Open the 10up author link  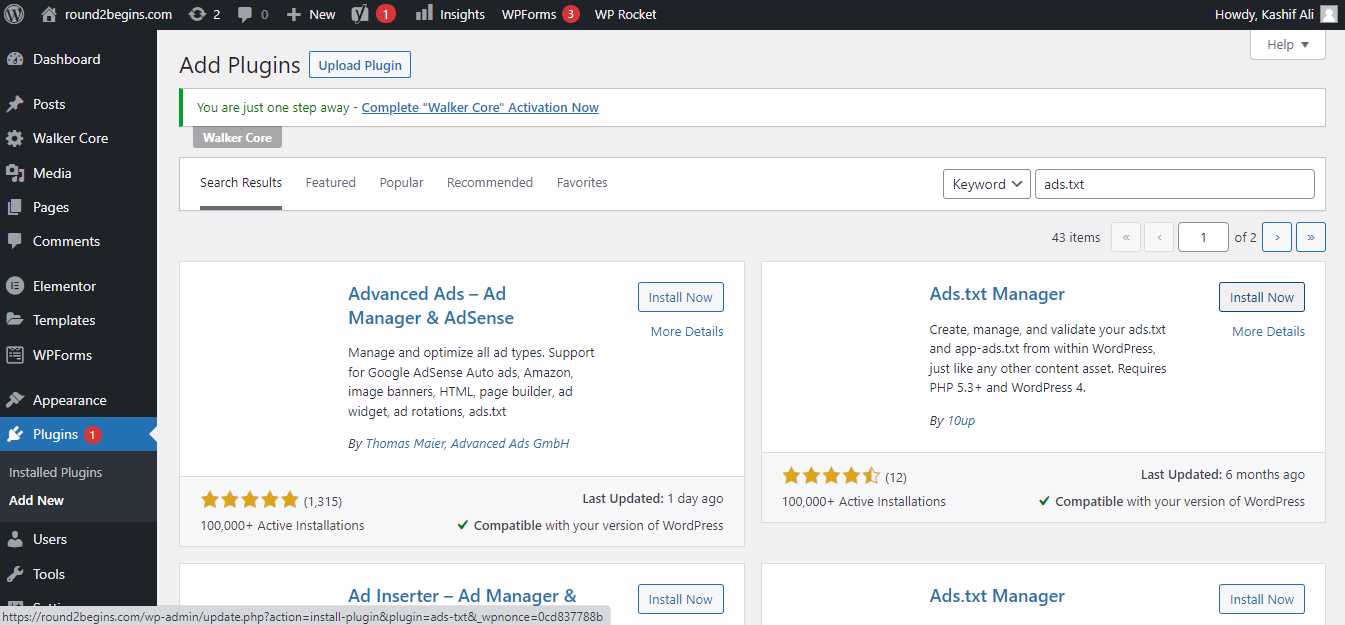click(x=961, y=421)
